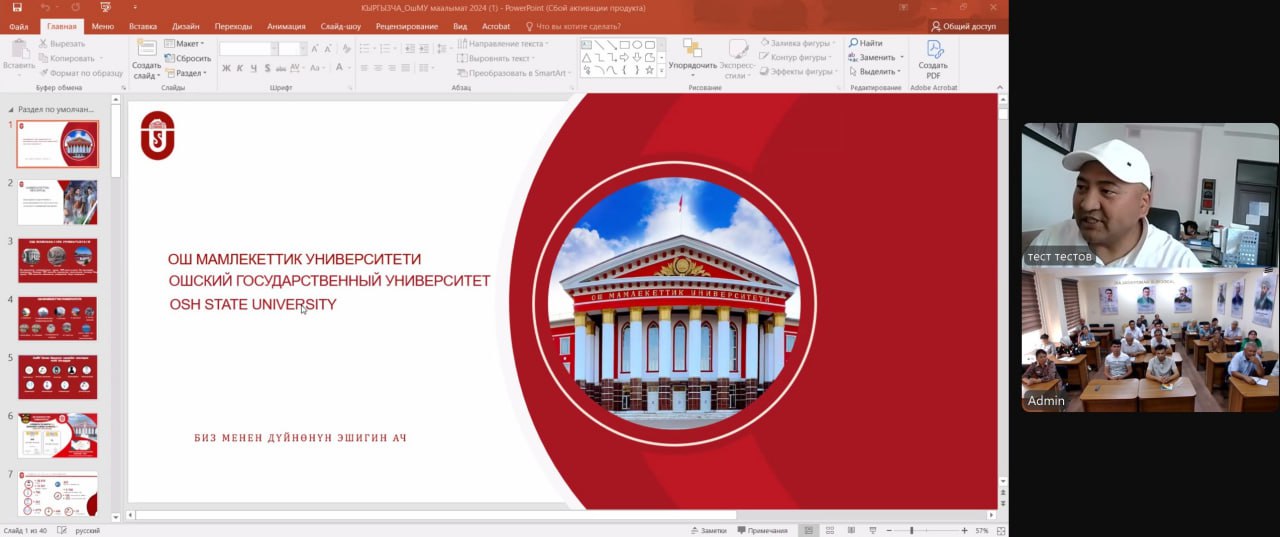This screenshot has height=537, width=1280.
Task: Expand Shape Outline (Контур фигуры) dropdown
Action: pyautogui.click(x=795, y=58)
